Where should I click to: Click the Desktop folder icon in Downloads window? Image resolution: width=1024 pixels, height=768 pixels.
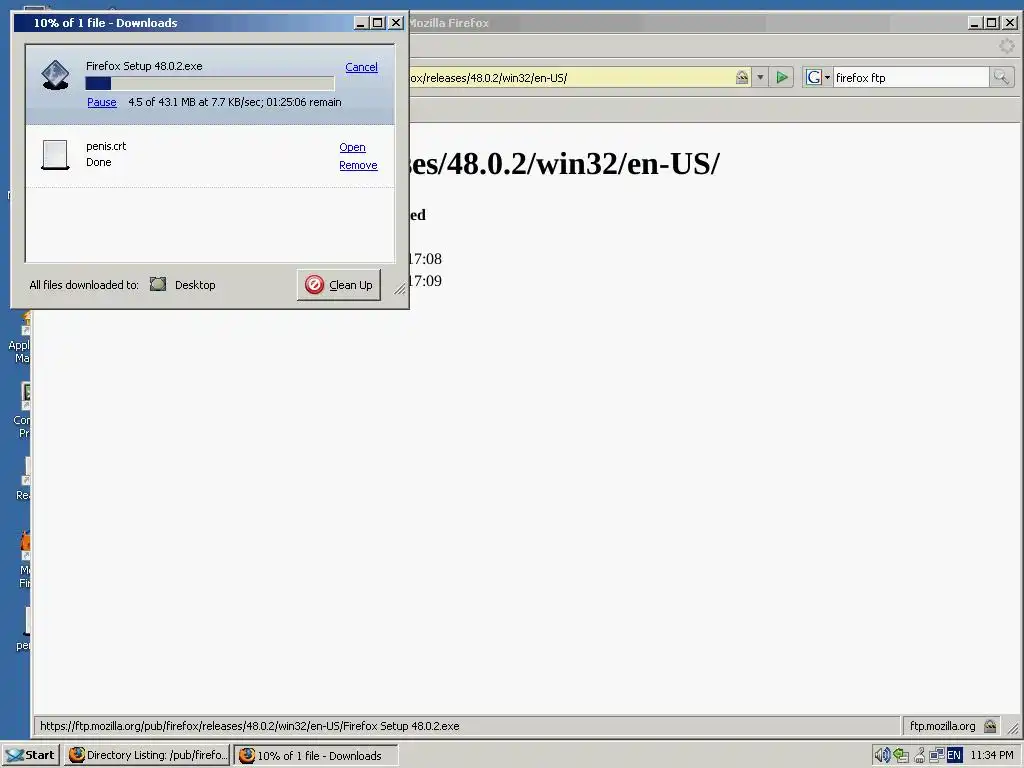coord(158,284)
